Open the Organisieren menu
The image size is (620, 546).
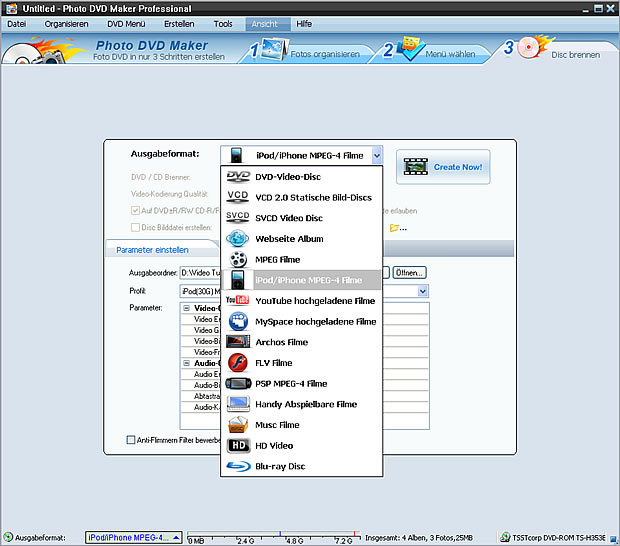[x=66, y=24]
